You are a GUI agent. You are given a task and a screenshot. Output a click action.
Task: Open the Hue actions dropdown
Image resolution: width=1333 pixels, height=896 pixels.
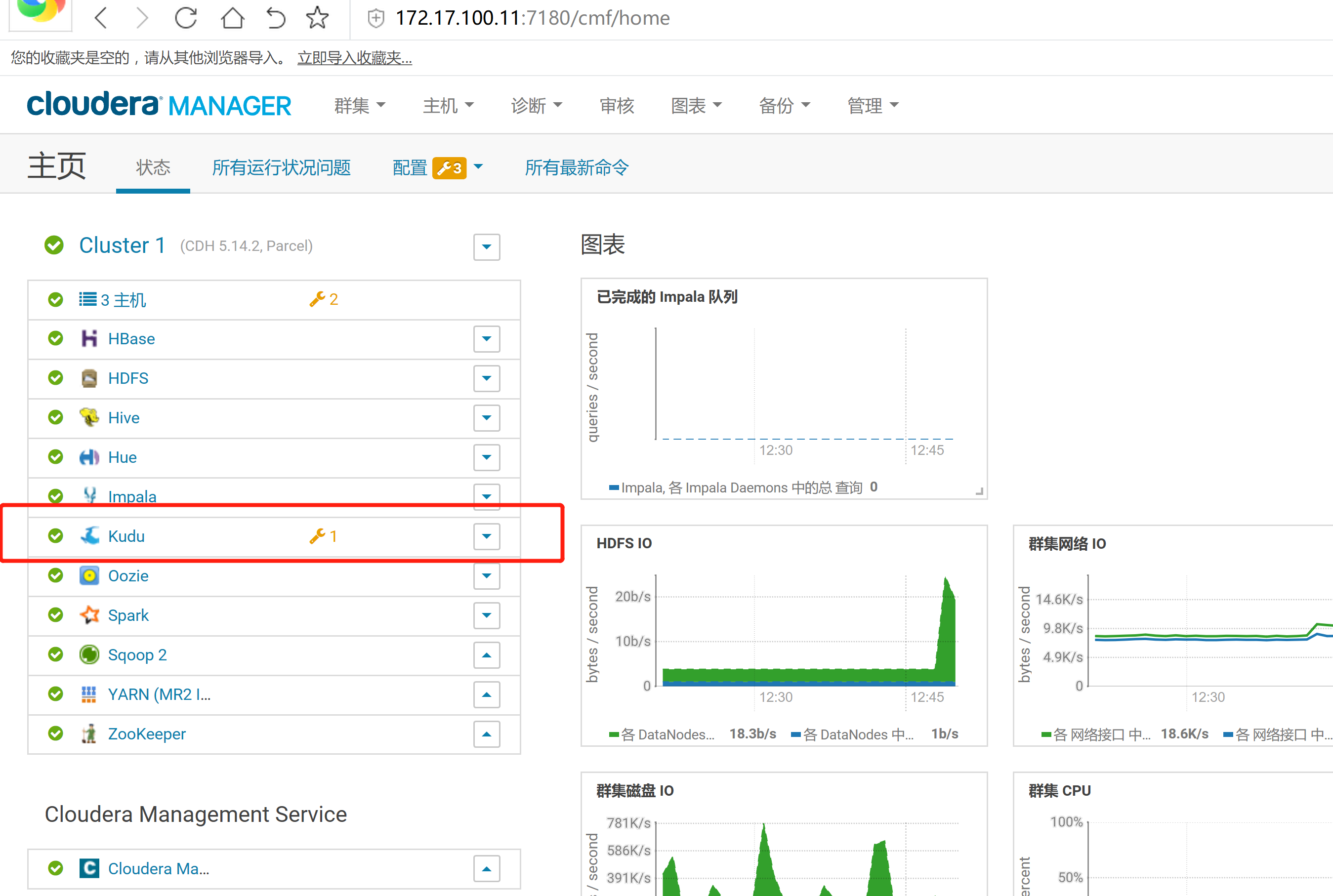pyautogui.click(x=487, y=457)
